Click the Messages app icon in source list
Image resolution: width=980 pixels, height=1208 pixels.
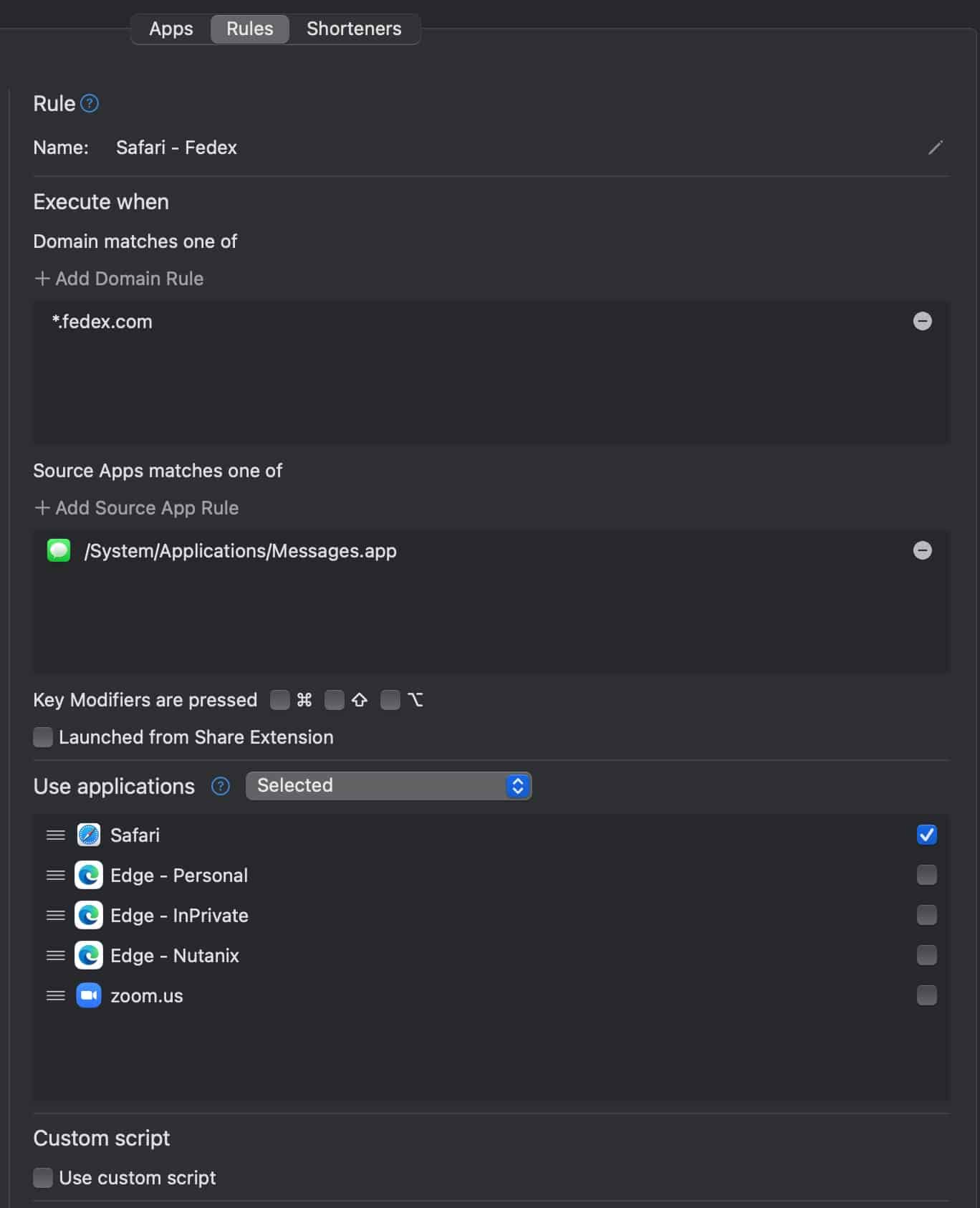coord(59,550)
